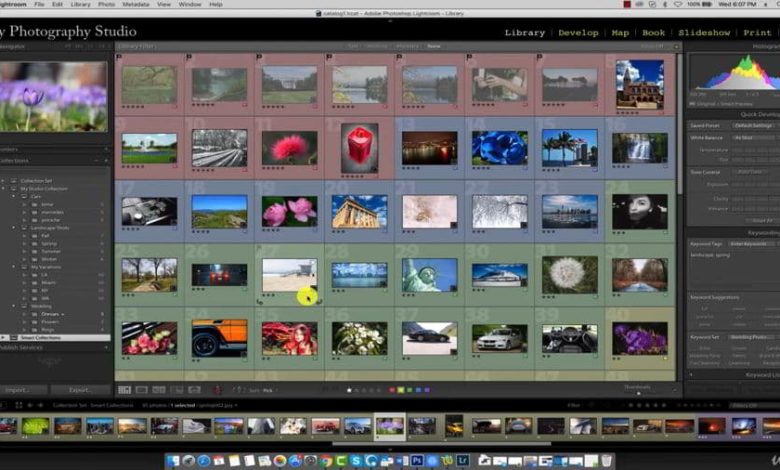Open Photoshop from the Dock
This screenshot has height=470, width=780.
(417, 461)
